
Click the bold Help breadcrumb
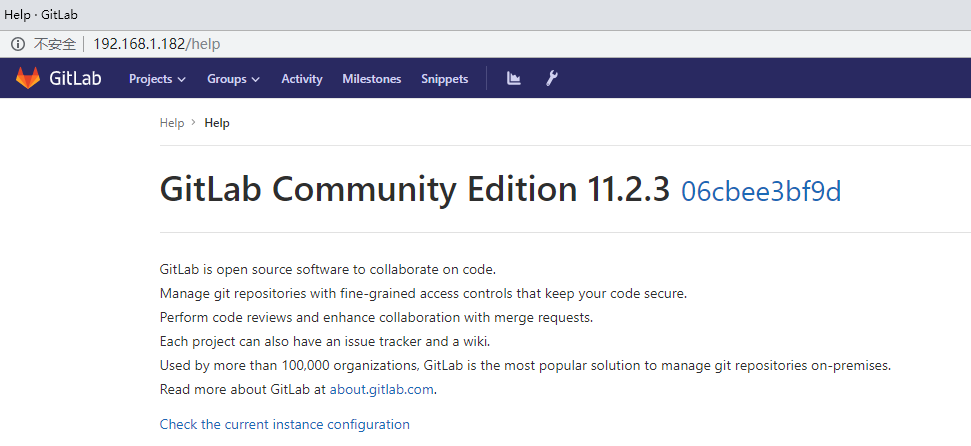click(x=217, y=123)
